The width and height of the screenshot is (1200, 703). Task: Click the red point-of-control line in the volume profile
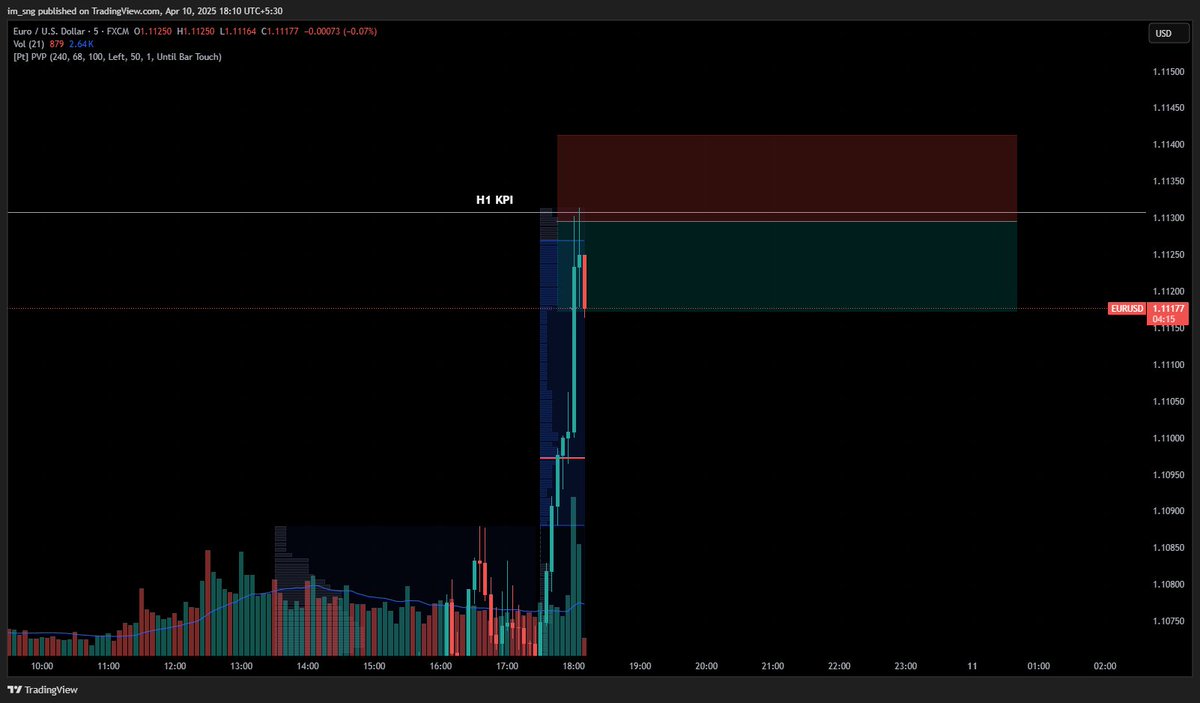562,458
